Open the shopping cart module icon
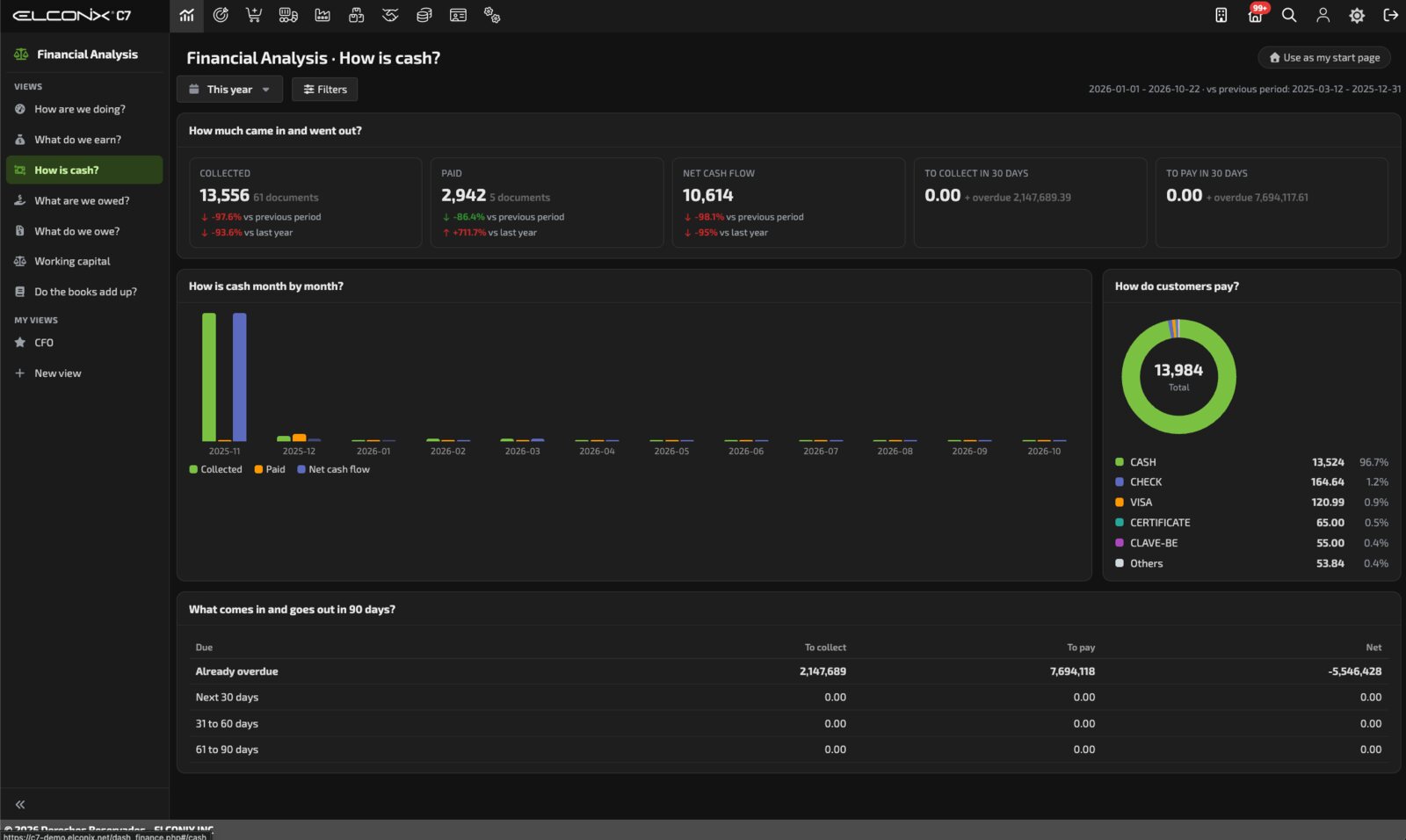The image size is (1406, 840). (x=254, y=15)
